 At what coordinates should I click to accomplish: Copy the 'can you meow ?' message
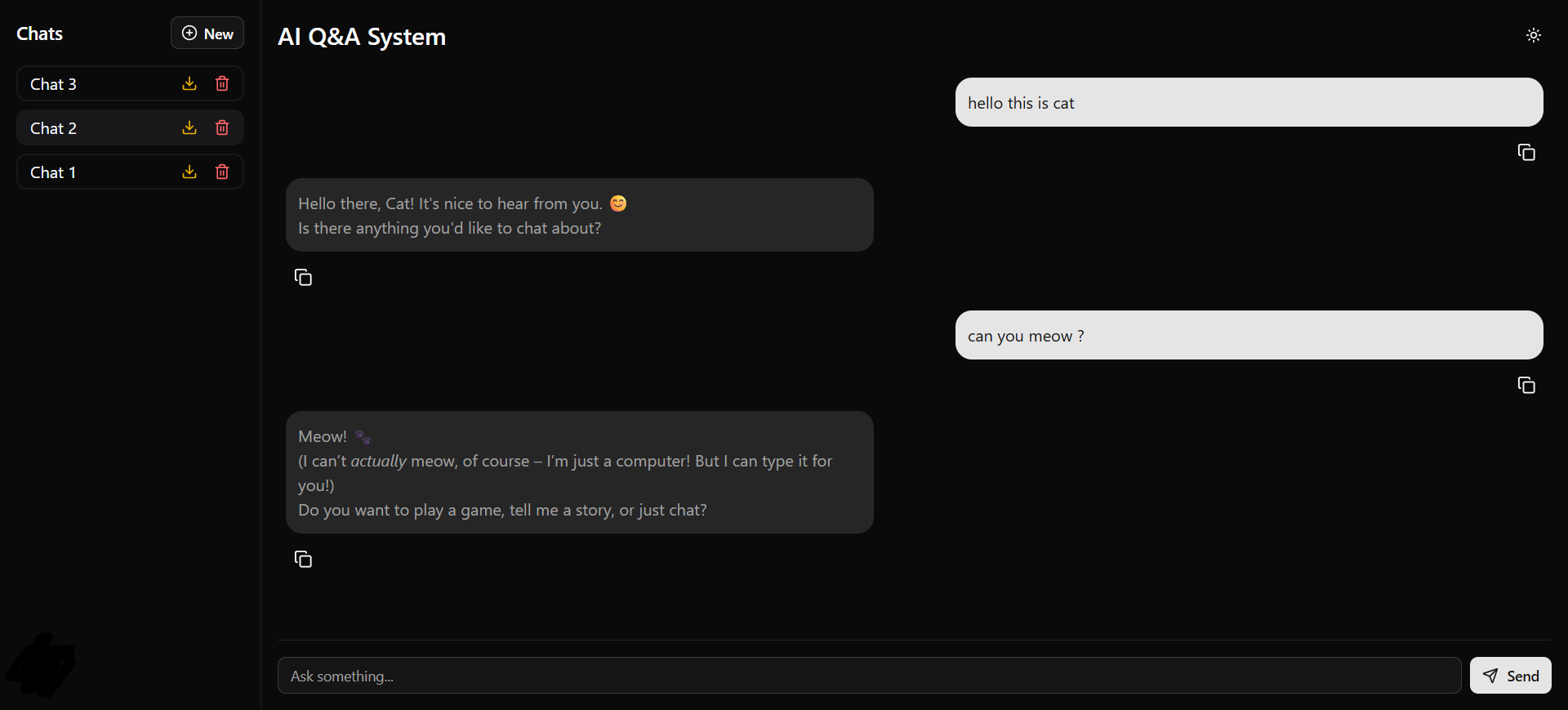(x=1526, y=386)
